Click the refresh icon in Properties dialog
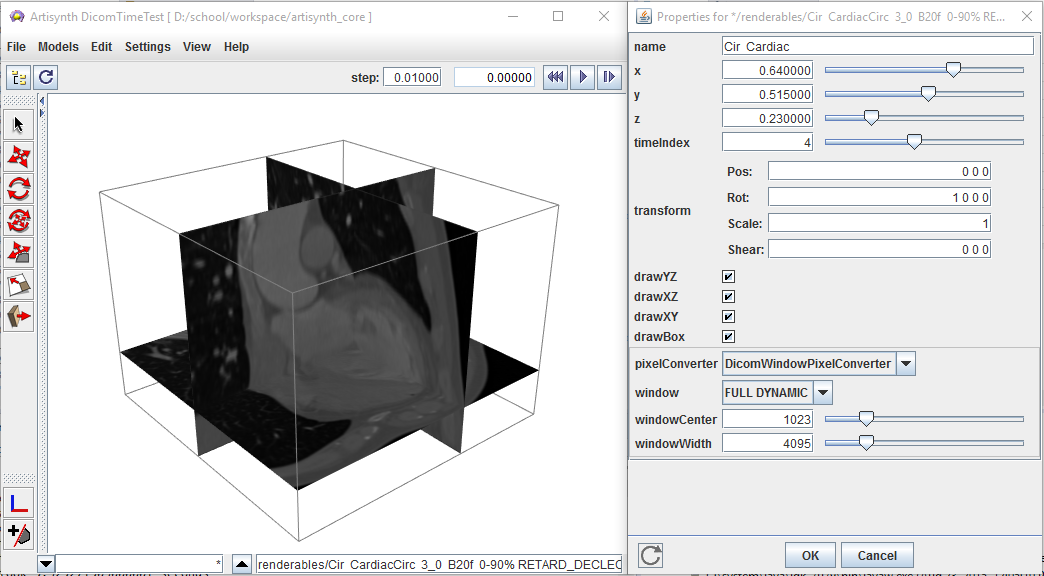Viewport: 1044px width, 576px height. pos(650,556)
